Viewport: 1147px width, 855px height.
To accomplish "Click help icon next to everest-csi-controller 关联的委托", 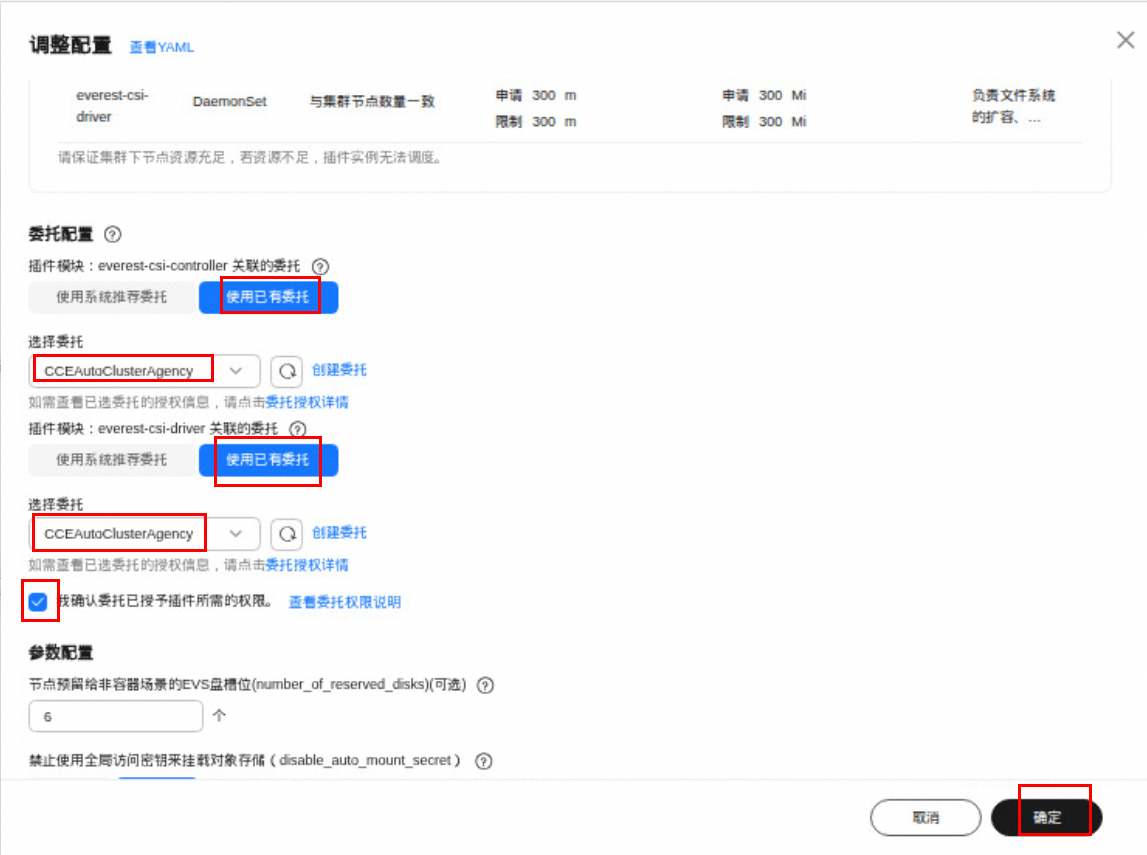I will [320, 266].
